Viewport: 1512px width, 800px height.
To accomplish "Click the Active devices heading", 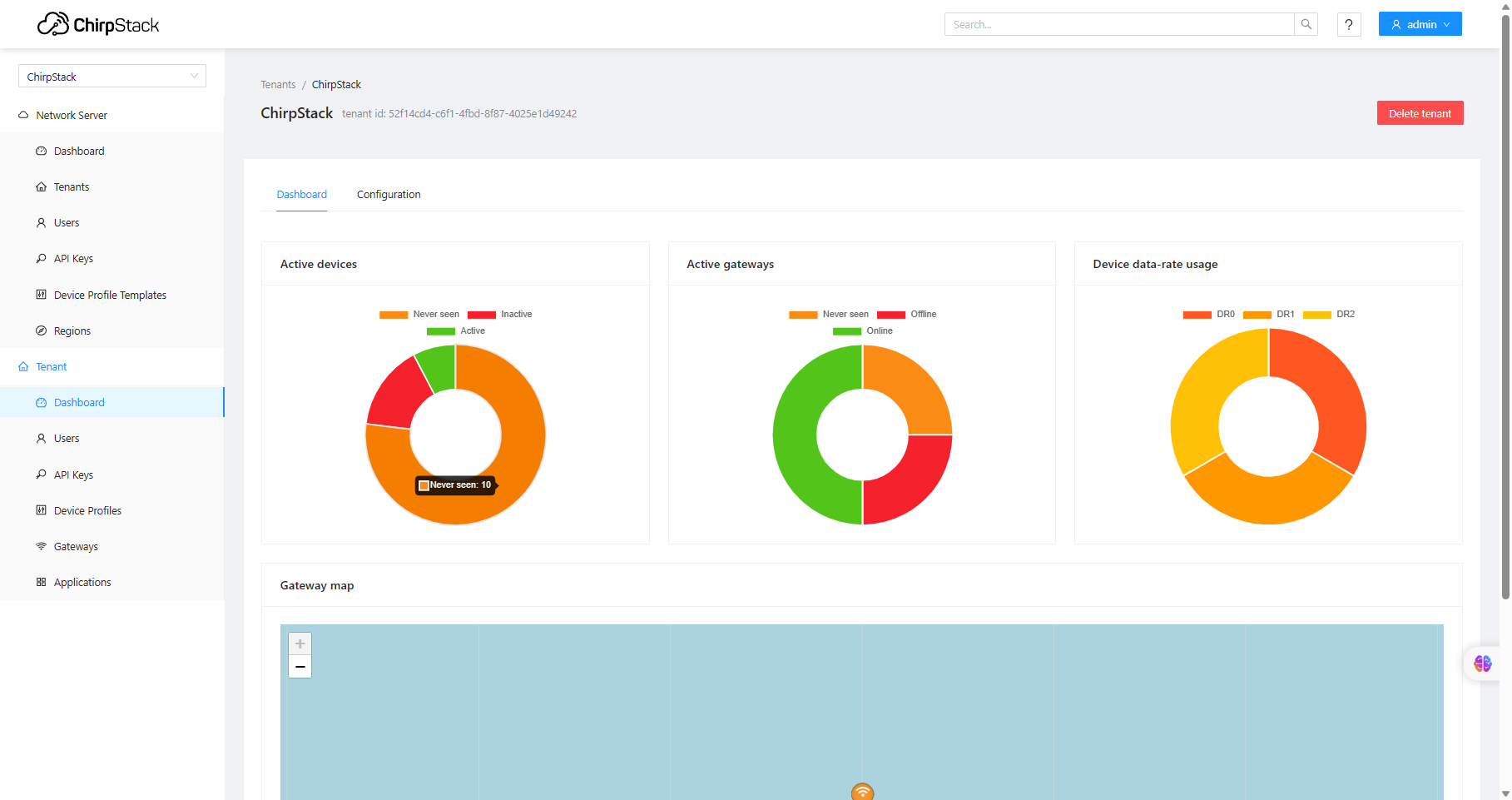I will point(319,264).
